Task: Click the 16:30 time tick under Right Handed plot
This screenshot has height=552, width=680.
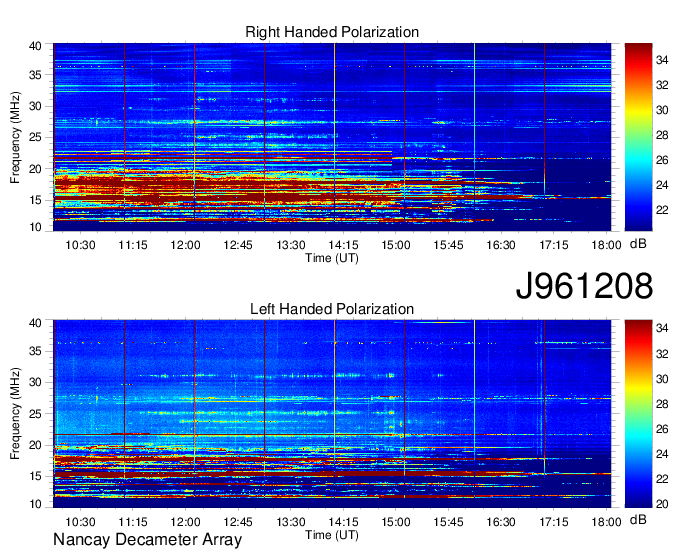Action: (x=501, y=245)
